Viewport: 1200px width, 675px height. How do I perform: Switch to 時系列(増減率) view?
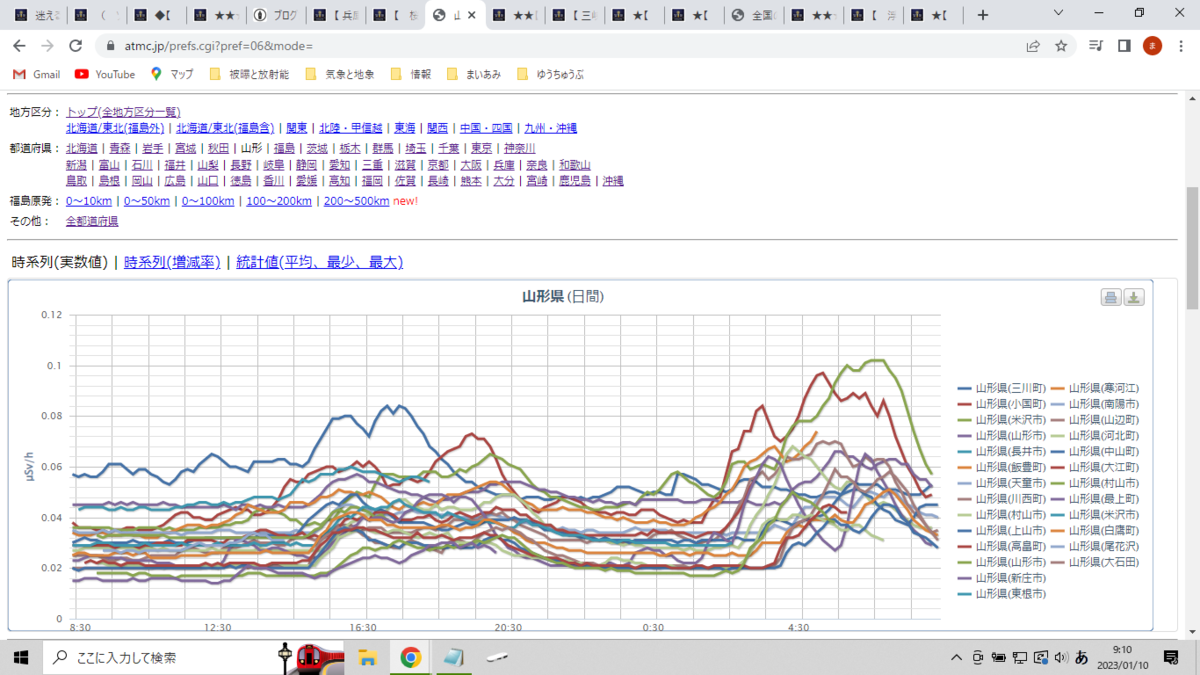coord(172,263)
